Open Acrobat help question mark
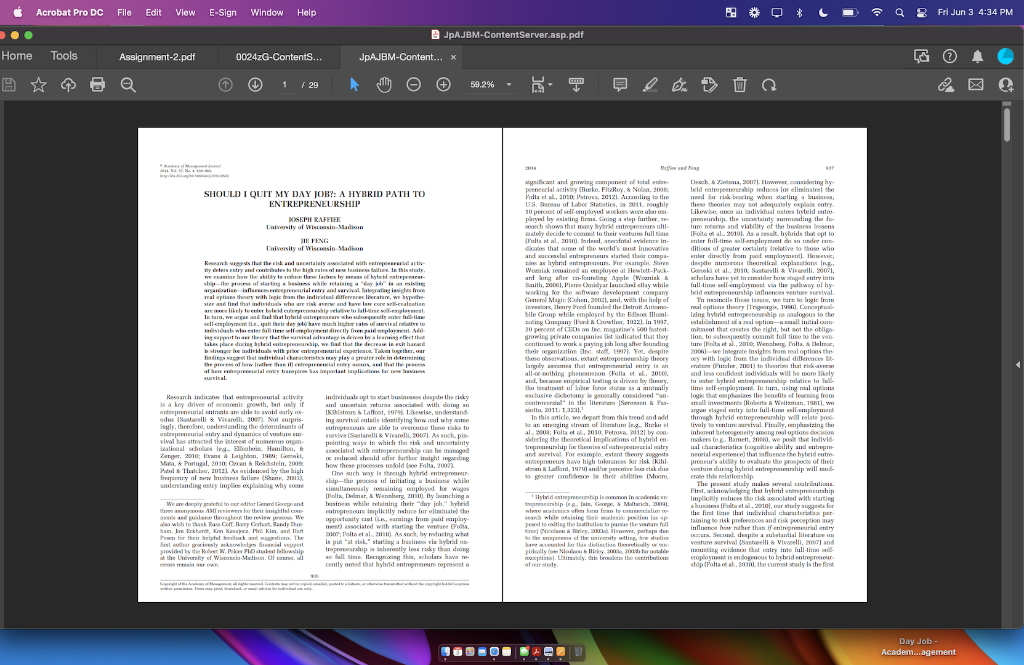Viewport: 1024px width, 665px height. 950,57
